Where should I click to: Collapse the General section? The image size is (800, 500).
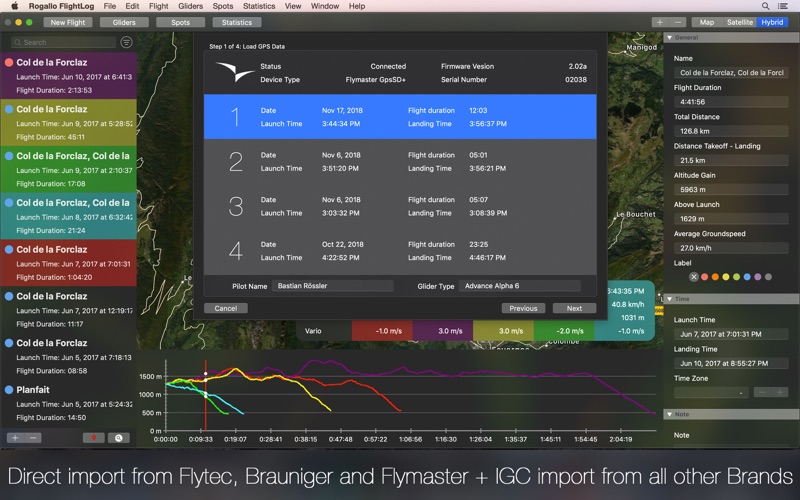pos(669,38)
